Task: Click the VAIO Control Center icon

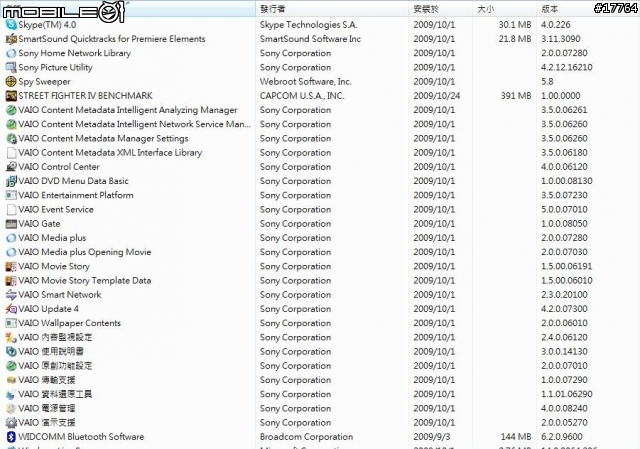Action: (11, 167)
